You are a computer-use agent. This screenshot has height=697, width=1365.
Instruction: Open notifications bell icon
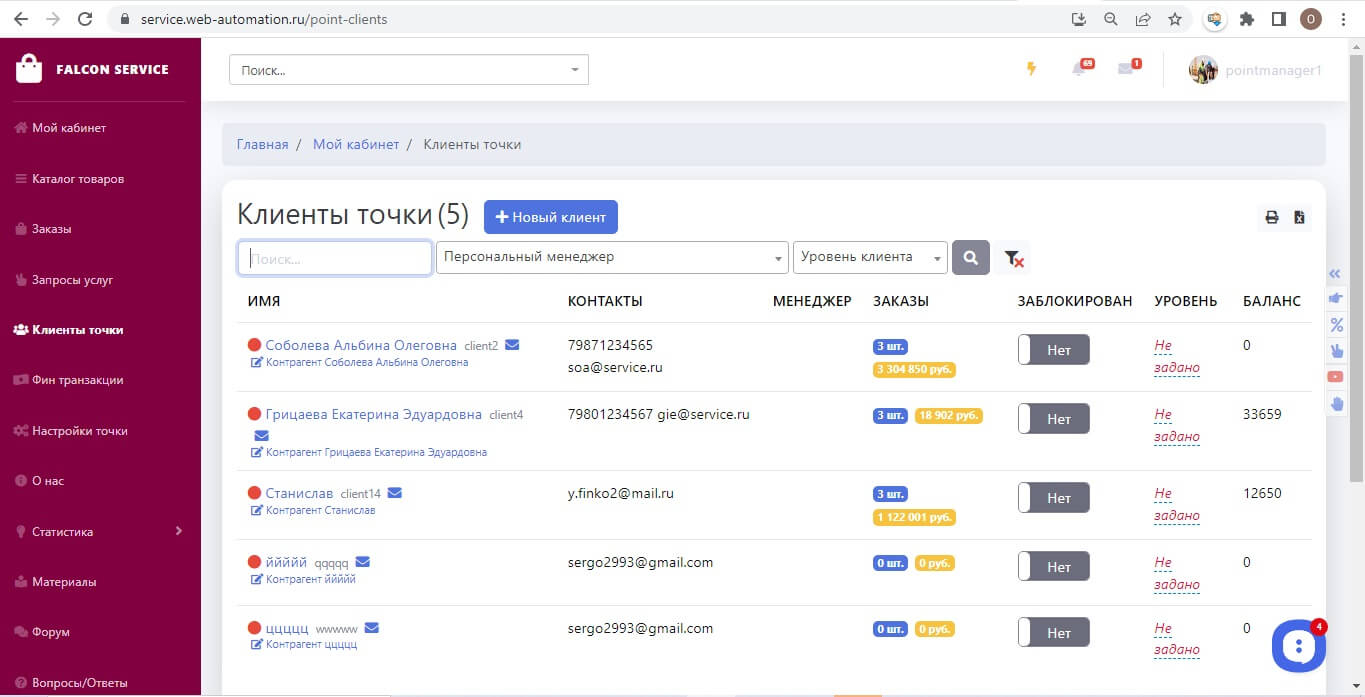[1079, 69]
